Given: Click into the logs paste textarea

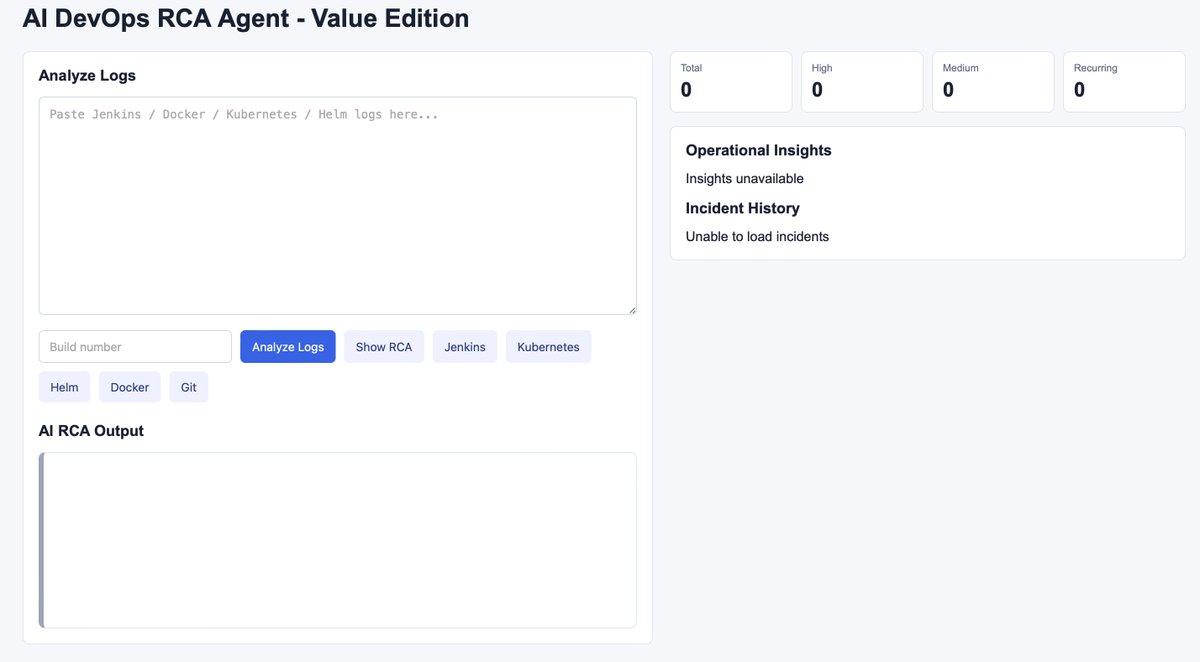Looking at the screenshot, I should click(338, 206).
